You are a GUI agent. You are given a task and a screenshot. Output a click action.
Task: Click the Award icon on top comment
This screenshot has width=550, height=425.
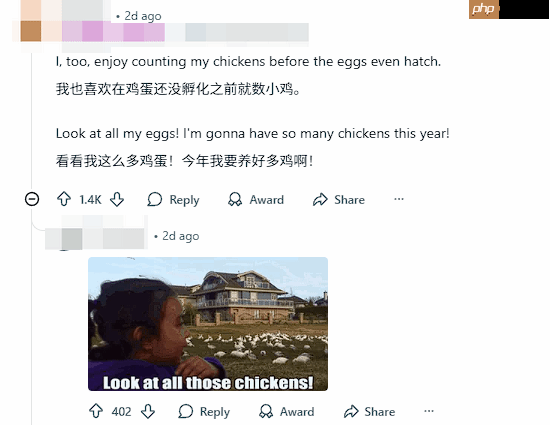[235, 200]
